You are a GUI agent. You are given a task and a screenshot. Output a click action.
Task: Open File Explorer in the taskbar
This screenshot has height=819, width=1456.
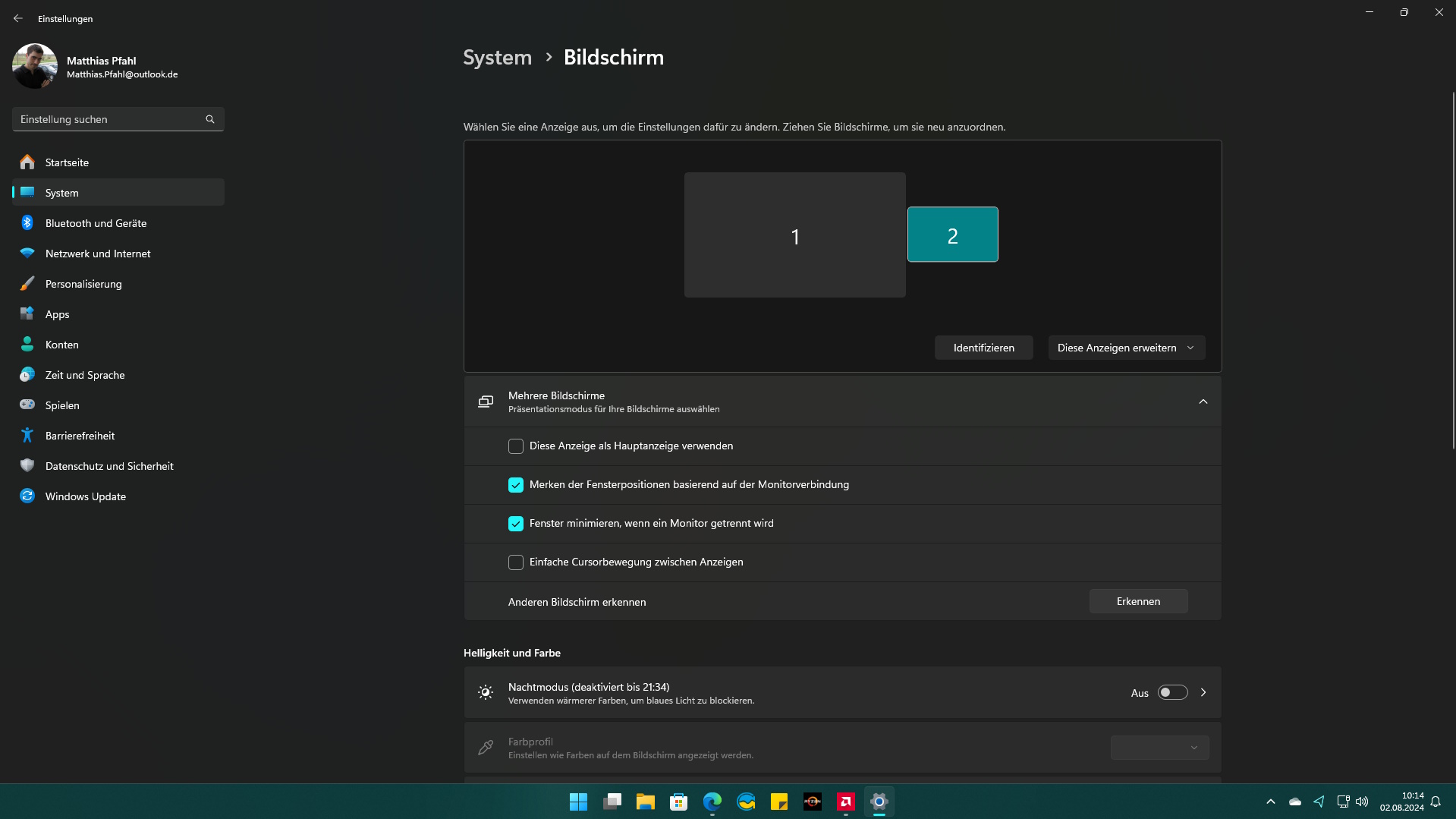tap(646, 802)
